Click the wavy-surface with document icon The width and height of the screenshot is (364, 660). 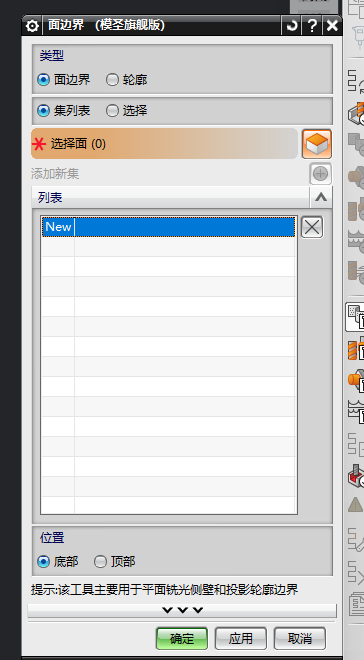tap(356, 412)
